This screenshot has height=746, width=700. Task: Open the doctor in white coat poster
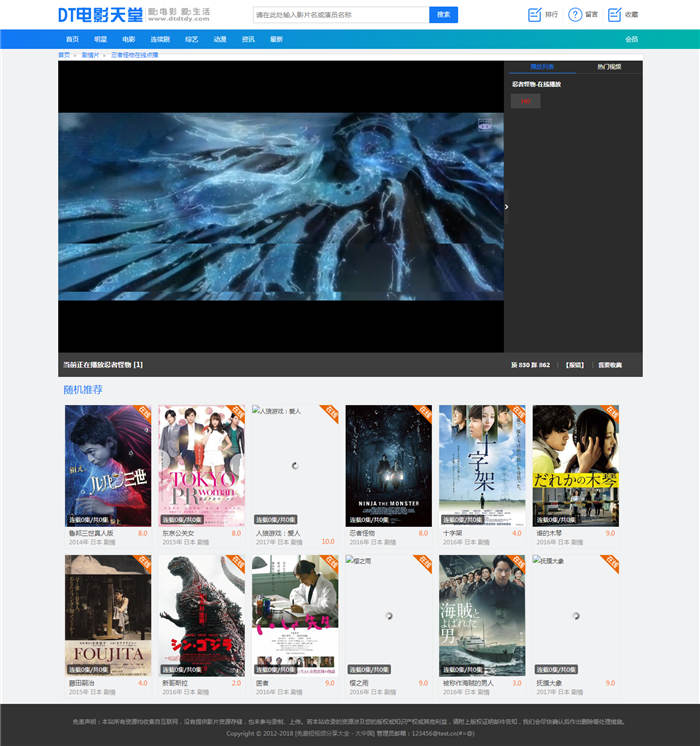295,615
